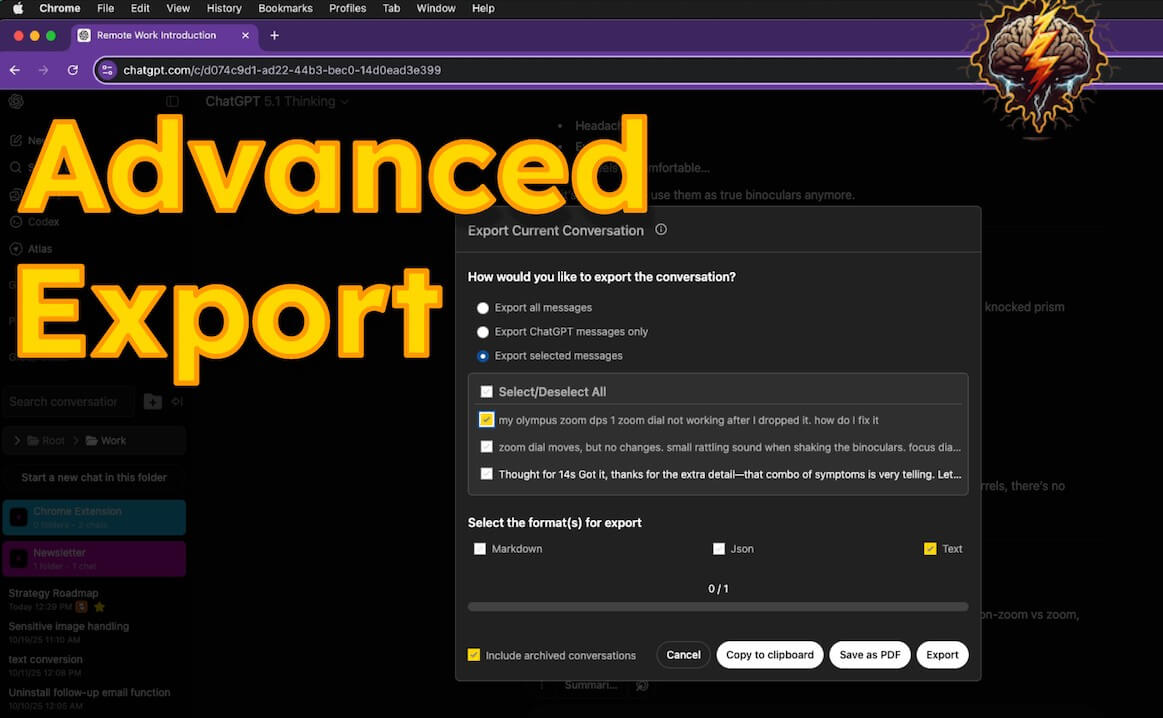Open the Profiles menu
Viewport: 1163px width, 718px height.
point(348,8)
